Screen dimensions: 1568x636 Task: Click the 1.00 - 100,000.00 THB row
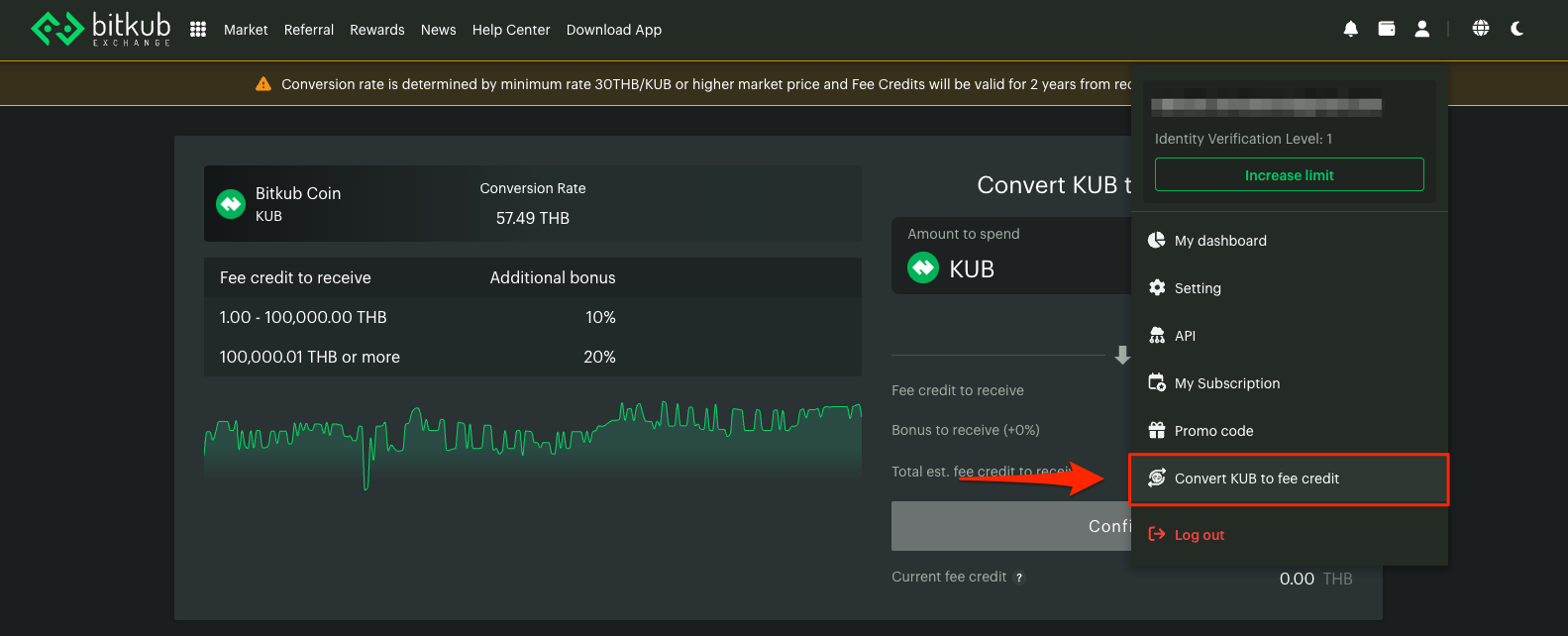(533, 317)
